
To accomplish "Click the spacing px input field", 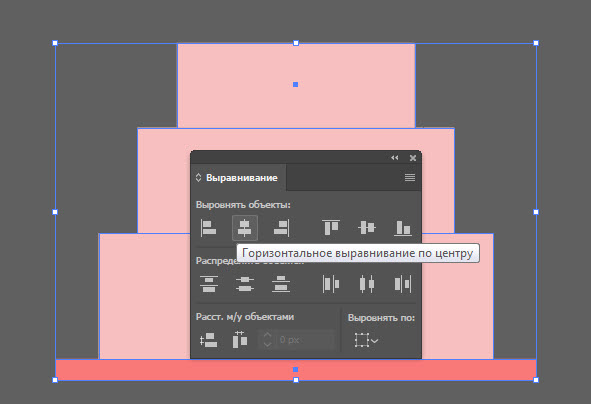I will click(x=305, y=340).
